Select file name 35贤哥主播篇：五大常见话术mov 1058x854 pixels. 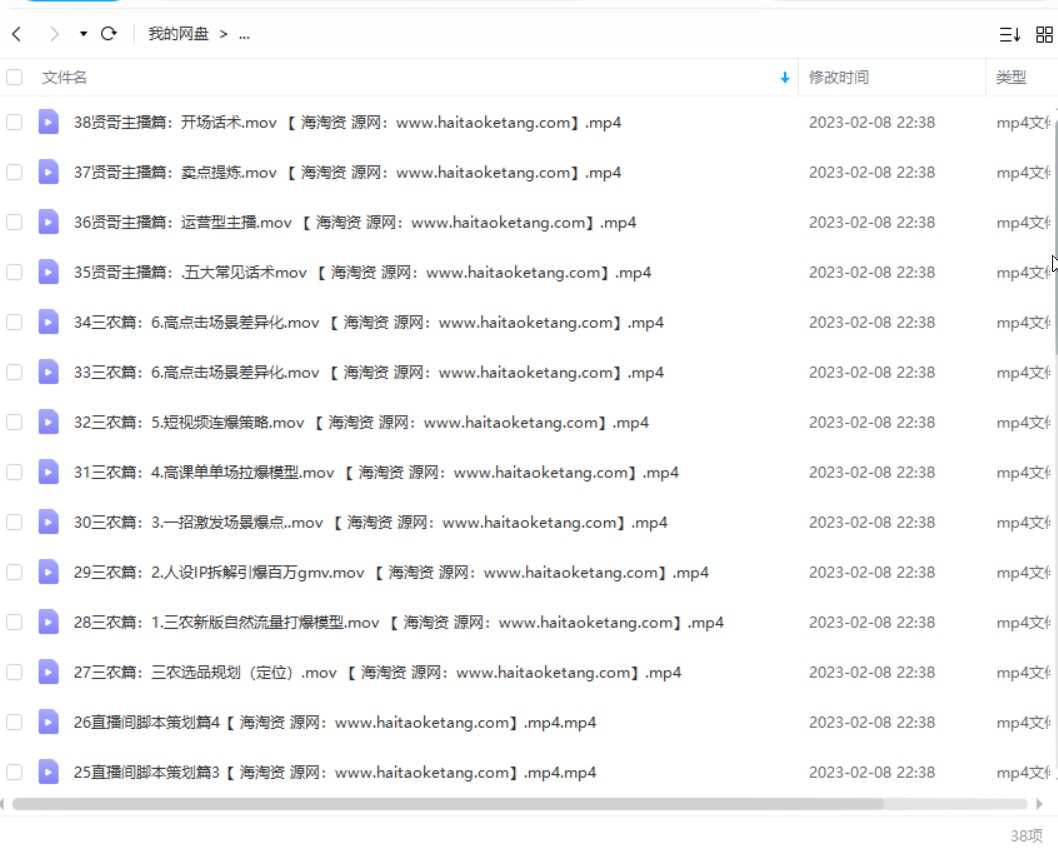click(362, 272)
